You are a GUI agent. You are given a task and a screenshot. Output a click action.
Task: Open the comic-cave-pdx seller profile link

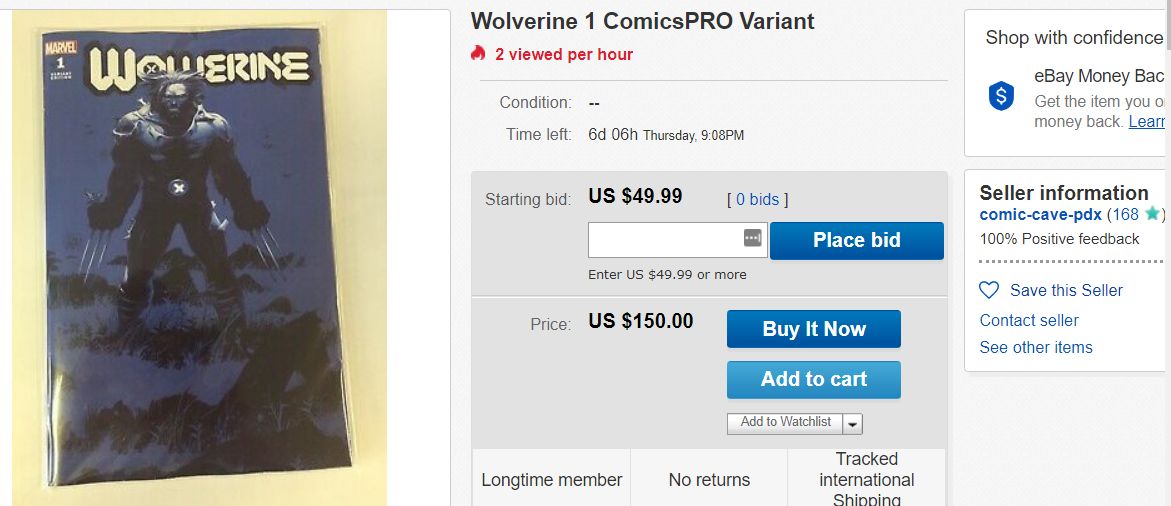(1040, 214)
